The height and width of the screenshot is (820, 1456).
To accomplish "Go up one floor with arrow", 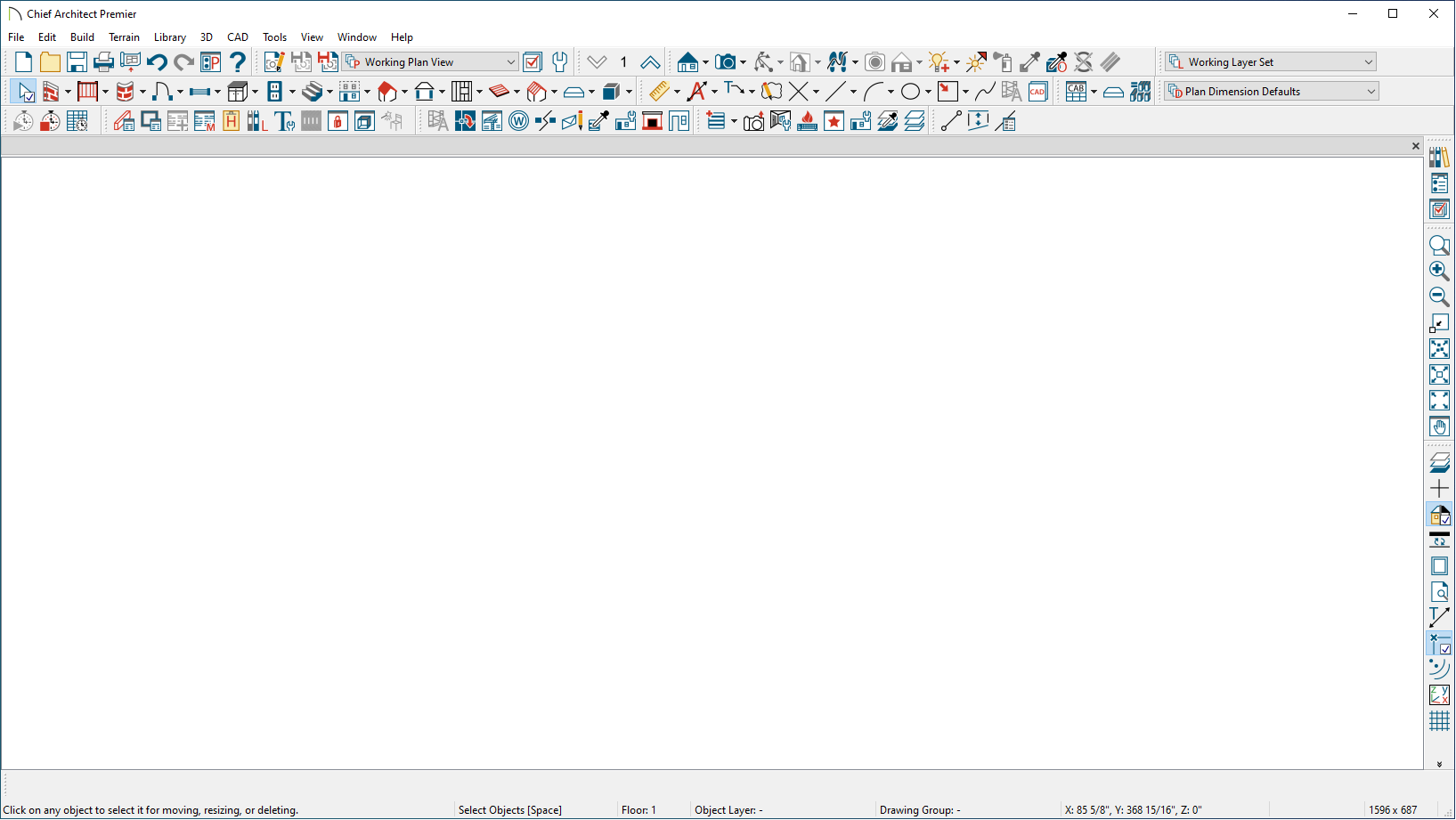I will (x=650, y=62).
